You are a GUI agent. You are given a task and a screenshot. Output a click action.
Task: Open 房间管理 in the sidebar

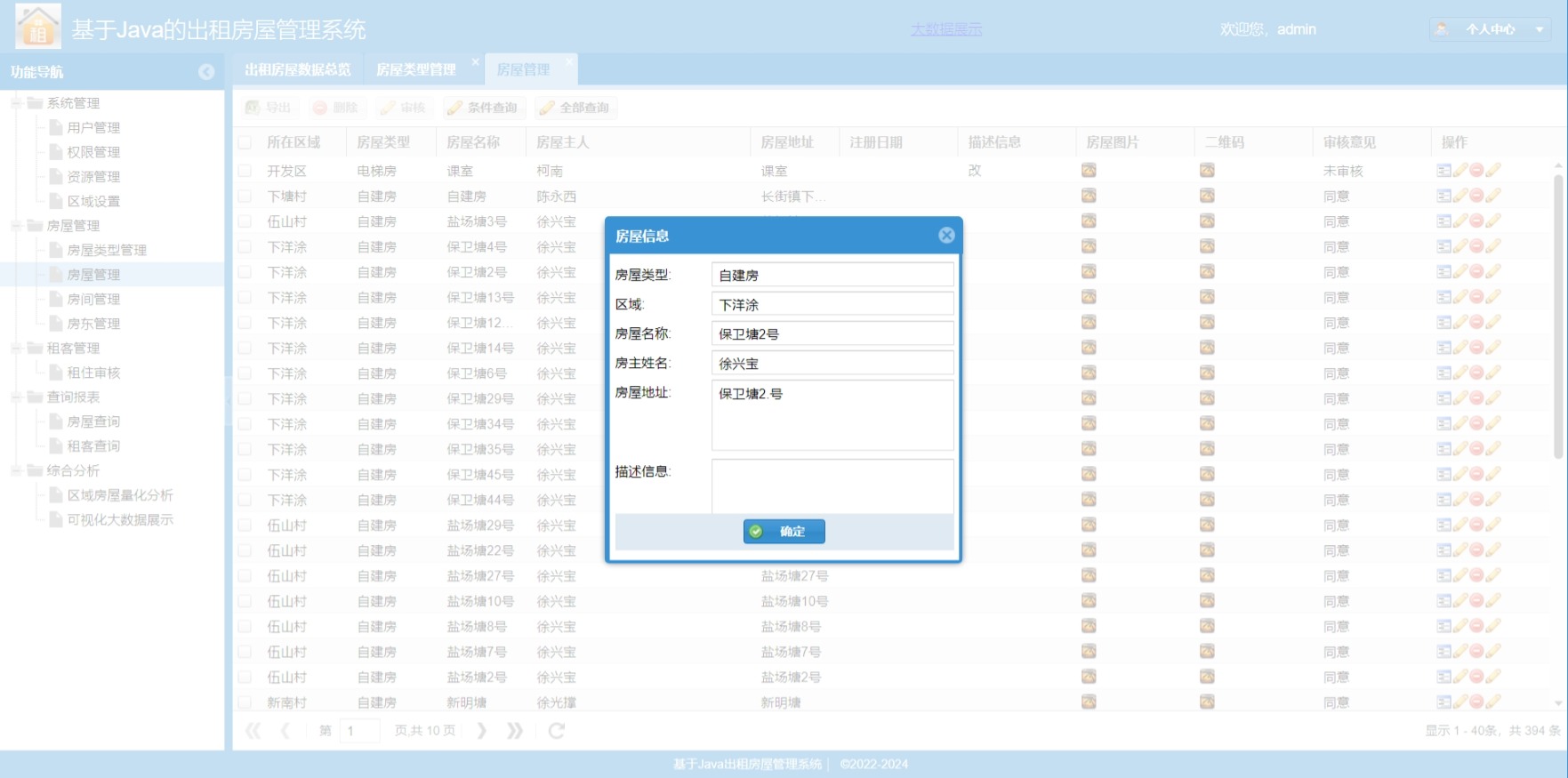point(93,300)
